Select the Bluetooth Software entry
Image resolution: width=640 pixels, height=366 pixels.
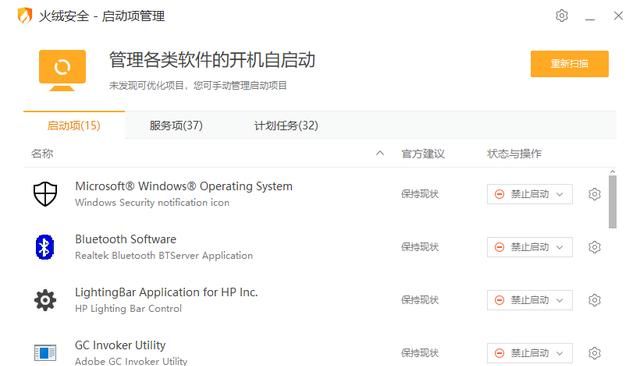(x=126, y=239)
